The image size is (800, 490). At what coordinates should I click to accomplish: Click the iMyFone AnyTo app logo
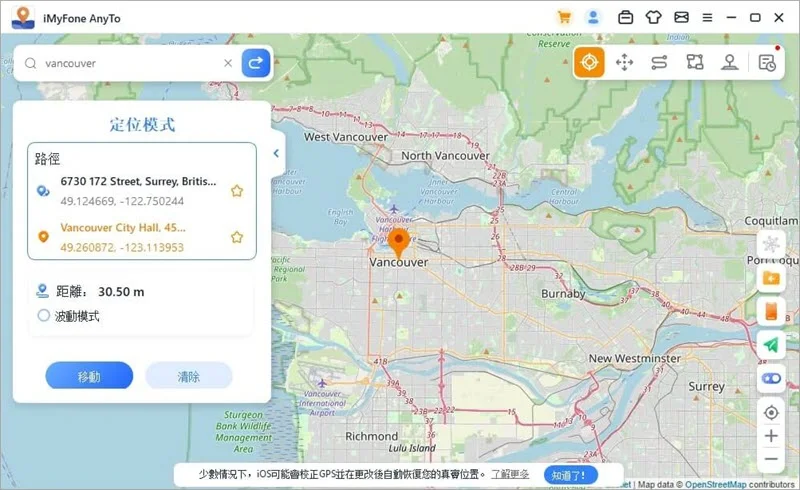[x=23, y=18]
